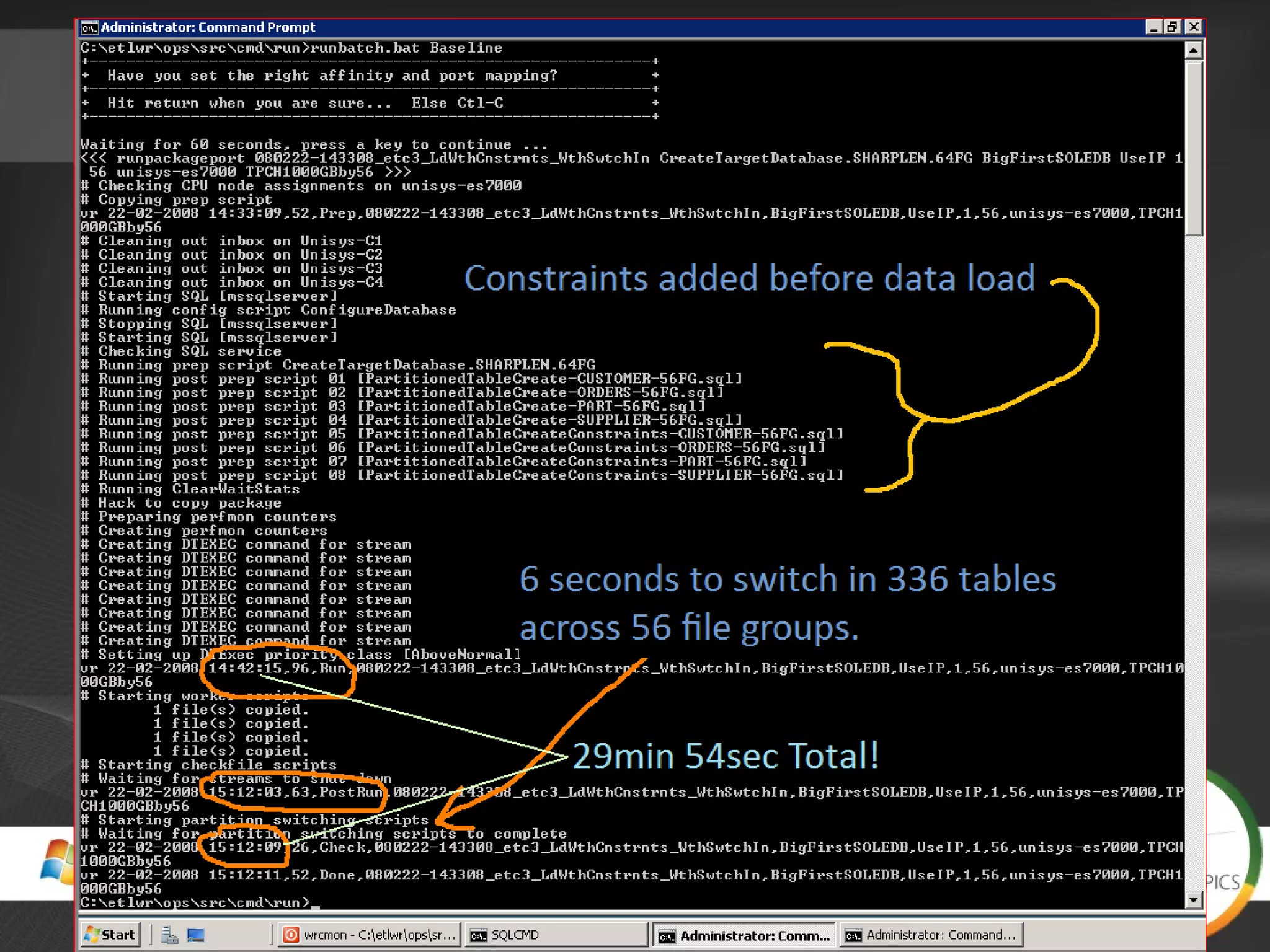The height and width of the screenshot is (952, 1270).
Task: Click the empty scrollbar track below thumb
Action: click(x=1194, y=558)
